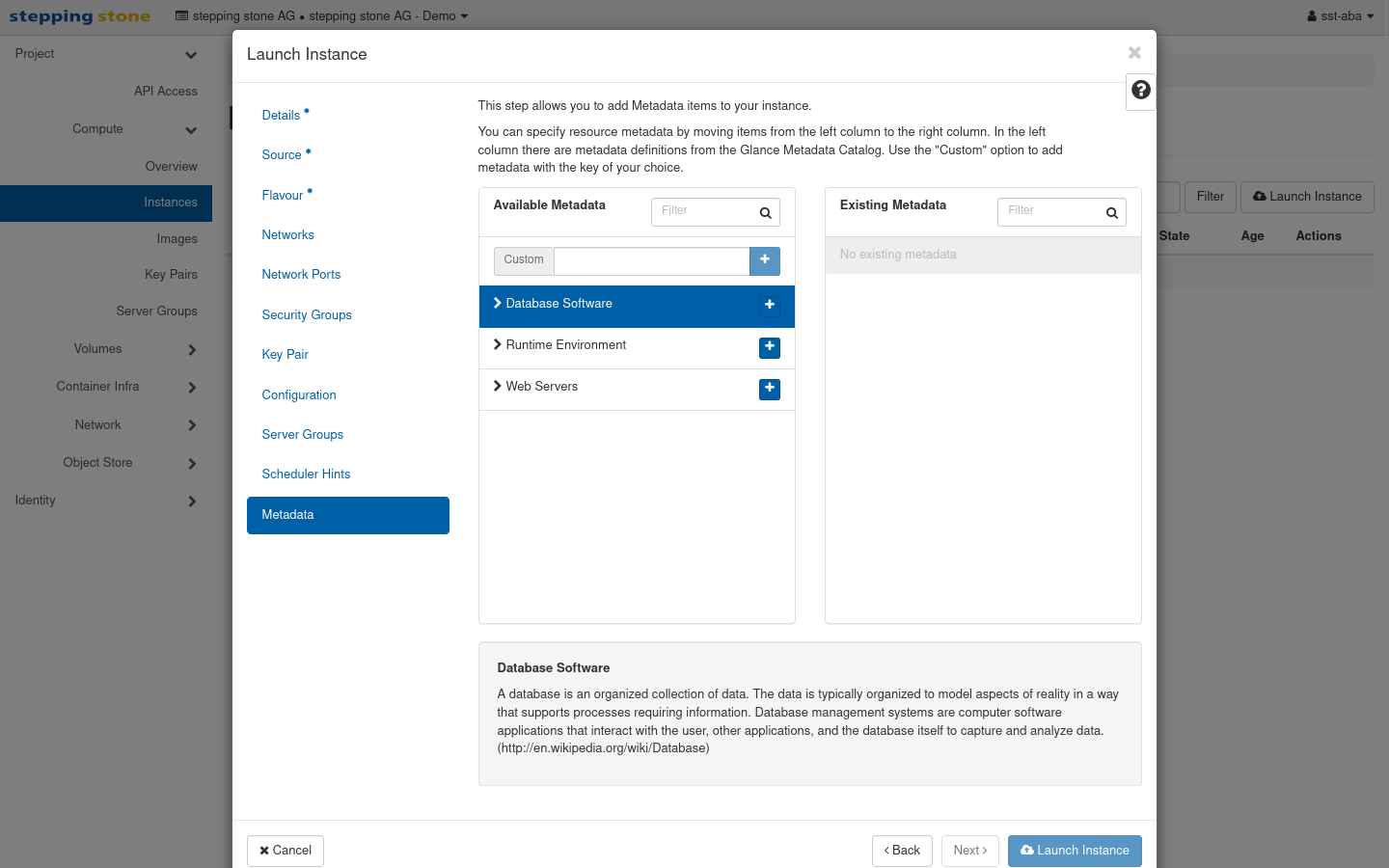Click the Back button

tap(902, 851)
